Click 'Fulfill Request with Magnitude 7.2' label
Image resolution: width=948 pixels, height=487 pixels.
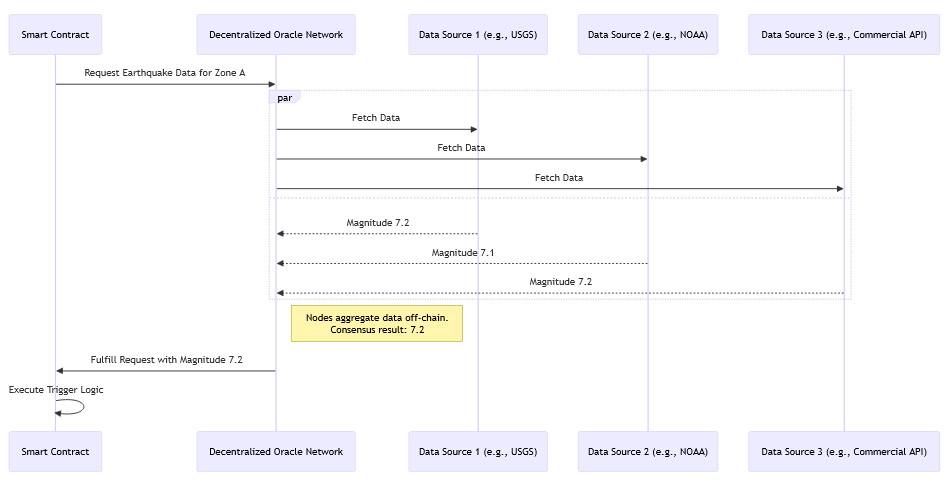[x=166, y=359]
